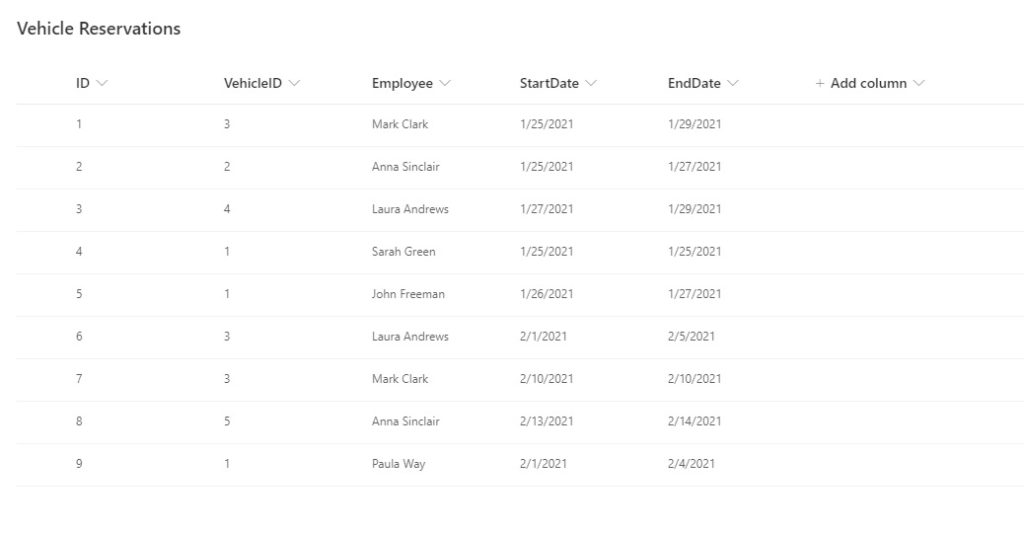Click the 2/5/2021 end date cell
This screenshot has height=533, width=1024.
tap(691, 336)
